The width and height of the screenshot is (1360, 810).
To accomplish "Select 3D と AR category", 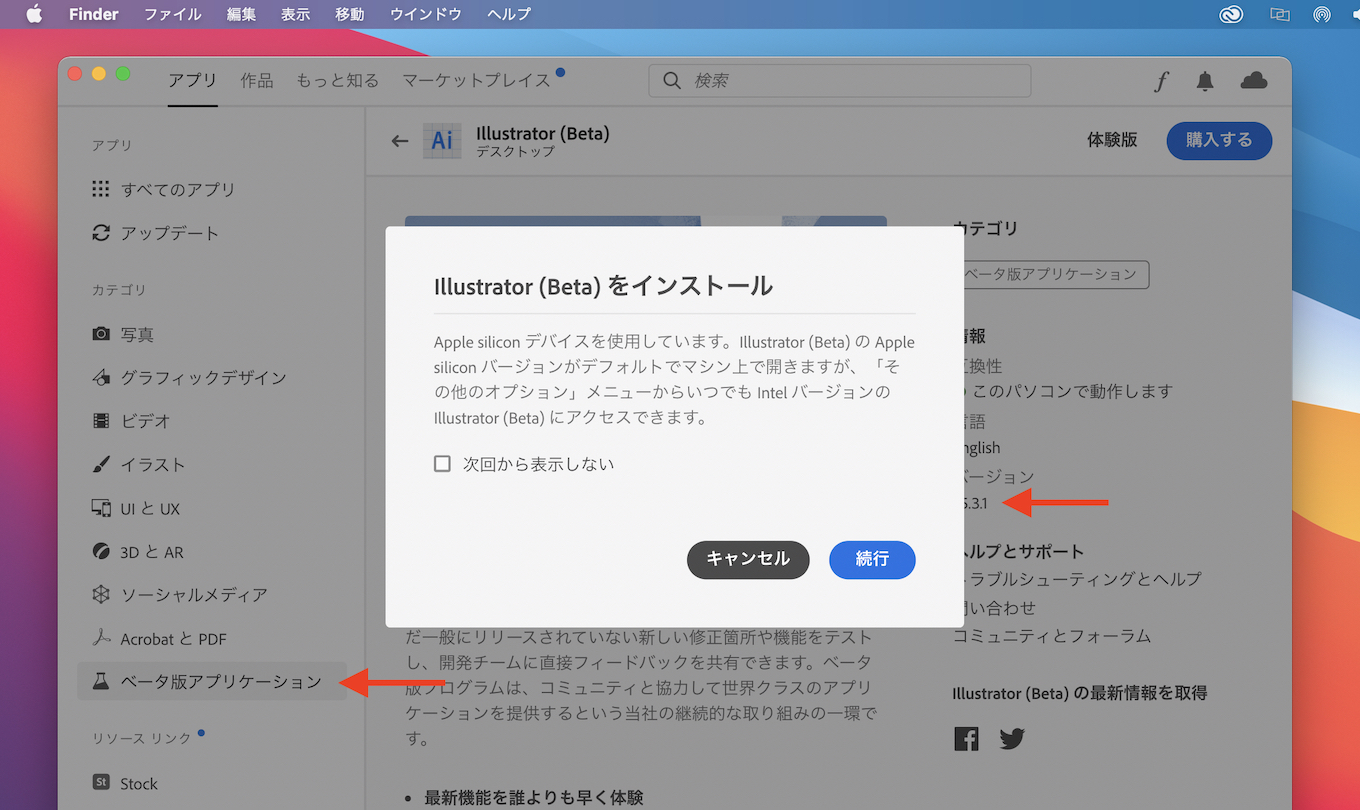I will (x=137, y=552).
